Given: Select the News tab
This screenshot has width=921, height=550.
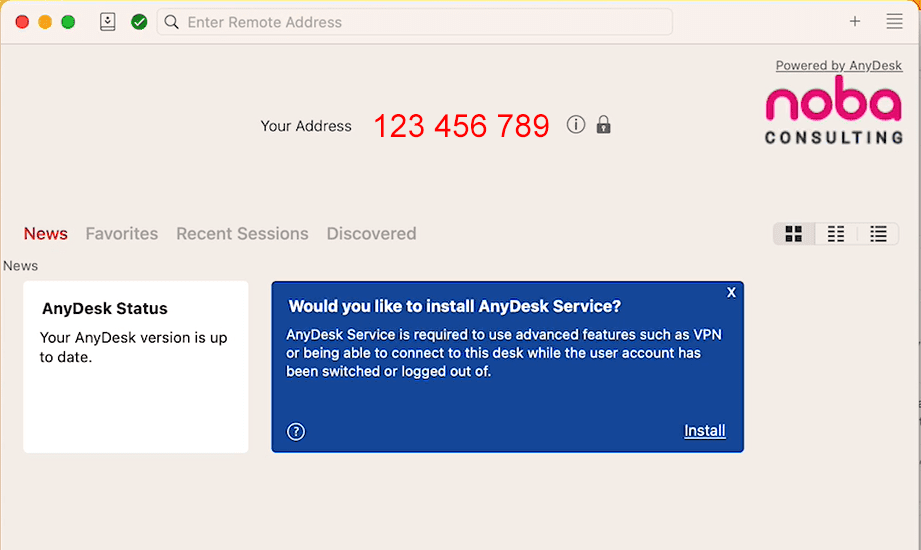Looking at the screenshot, I should point(46,234).
